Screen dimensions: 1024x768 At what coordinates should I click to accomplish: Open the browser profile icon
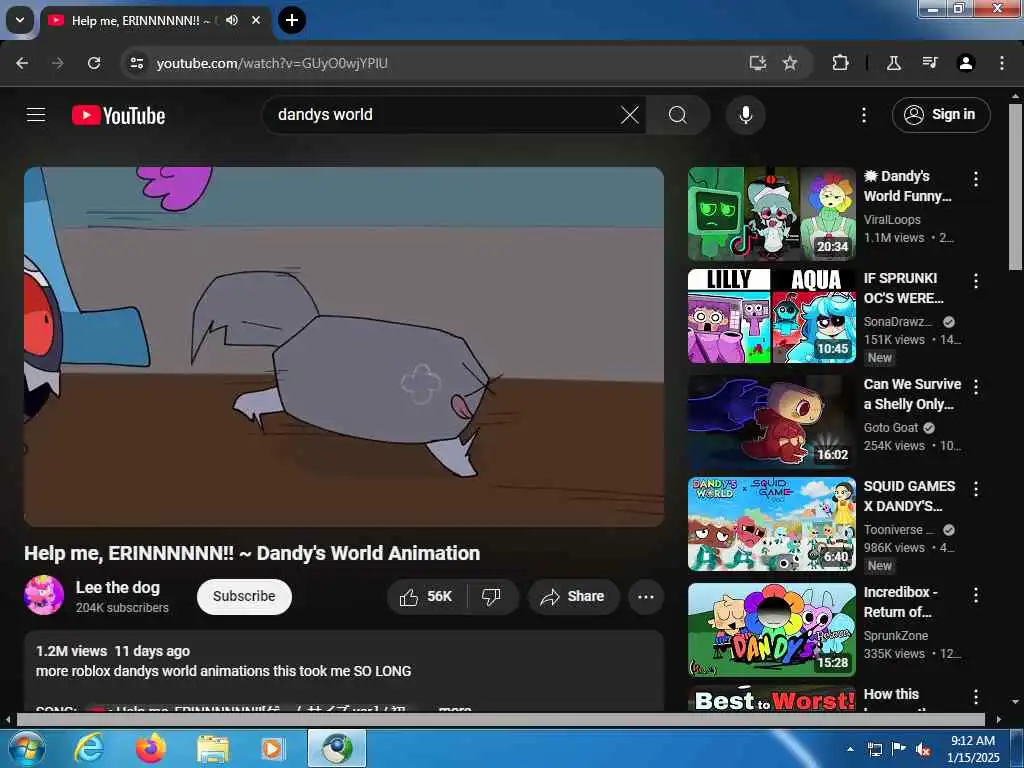[966, 63]
